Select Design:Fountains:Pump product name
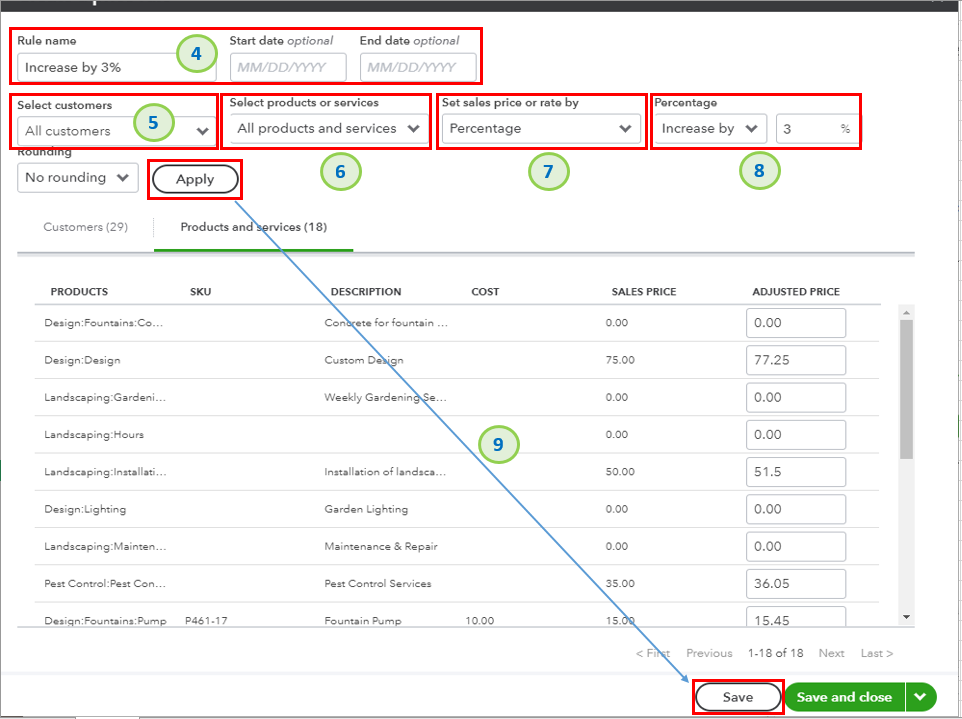This screenshot has height=719, width=962. coord(106,621)
